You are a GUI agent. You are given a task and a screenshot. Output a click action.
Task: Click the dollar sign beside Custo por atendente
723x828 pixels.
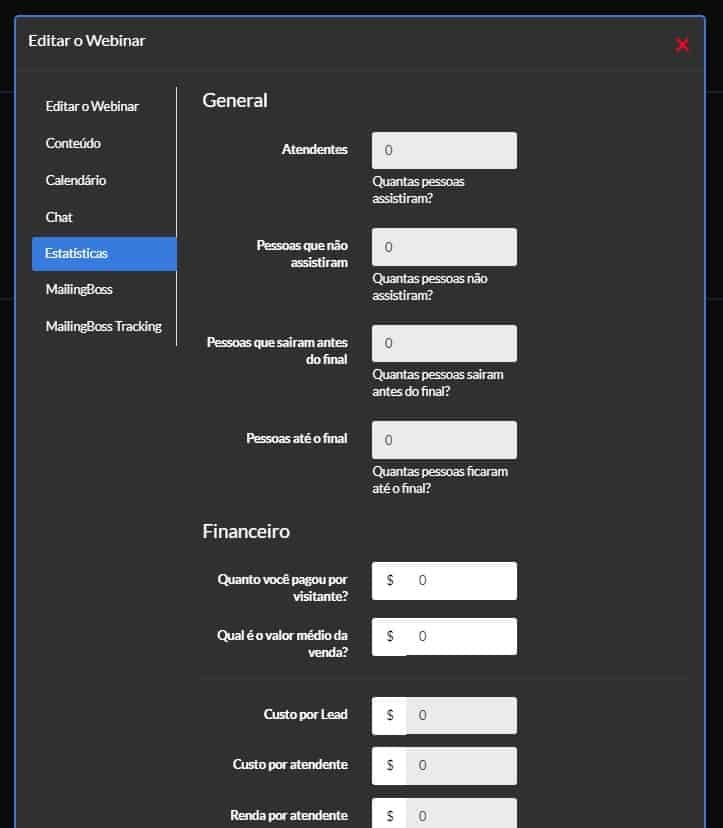click(390, 766)
